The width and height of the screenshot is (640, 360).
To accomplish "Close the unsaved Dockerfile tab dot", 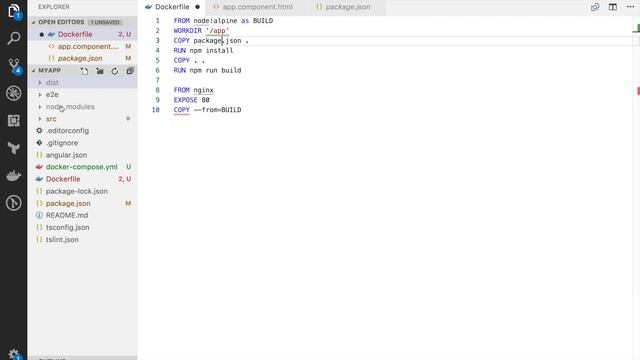I will 198,7.
